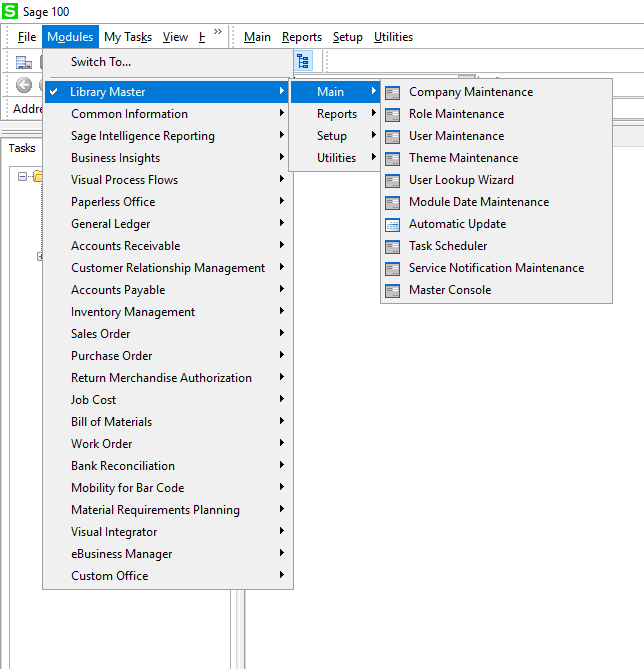The image size is (644, 669).
Task: Select Visual Integrator module
Action: pos(167,532)
